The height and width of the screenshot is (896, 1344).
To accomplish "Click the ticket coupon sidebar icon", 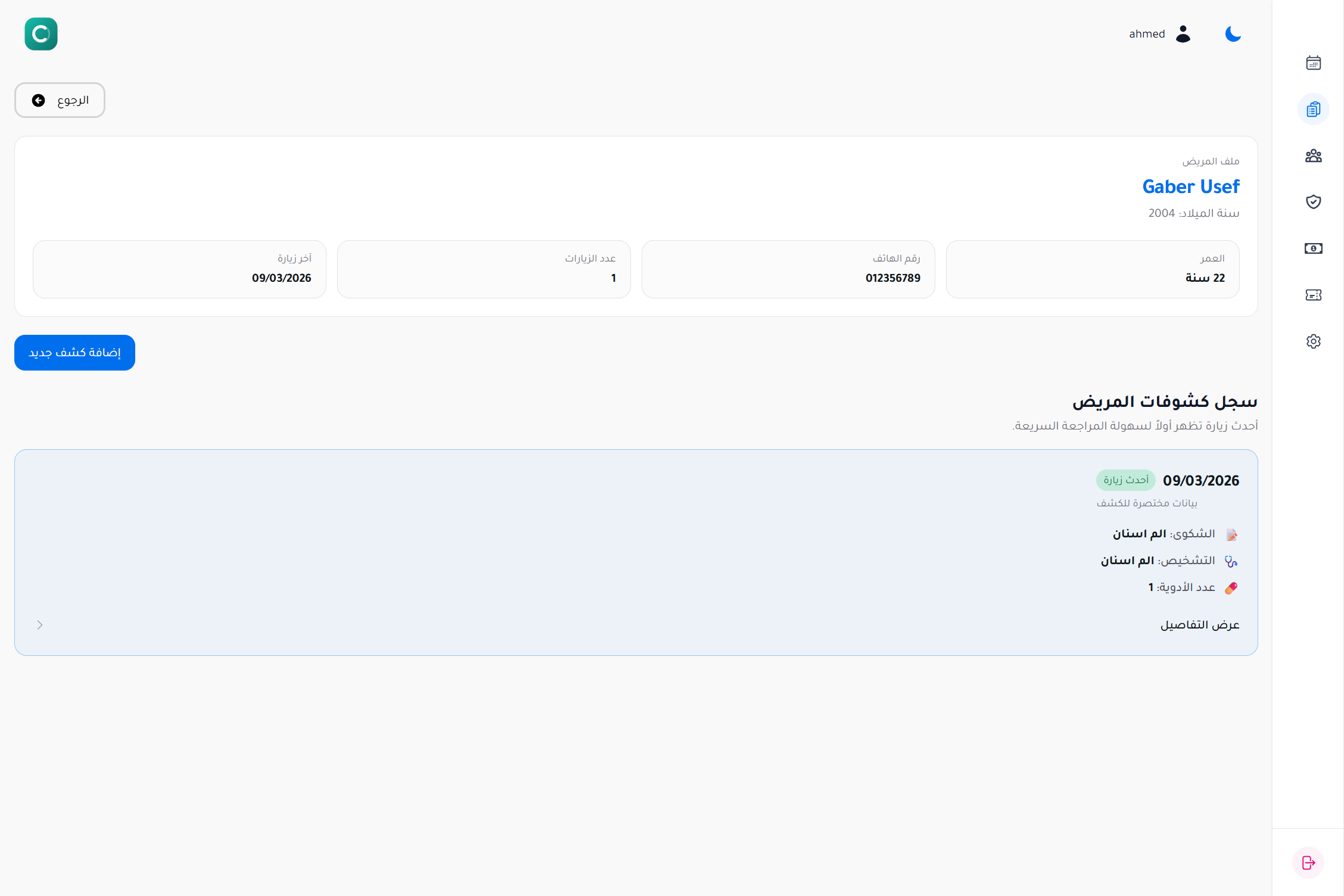I will click(x=1313, y=295).
